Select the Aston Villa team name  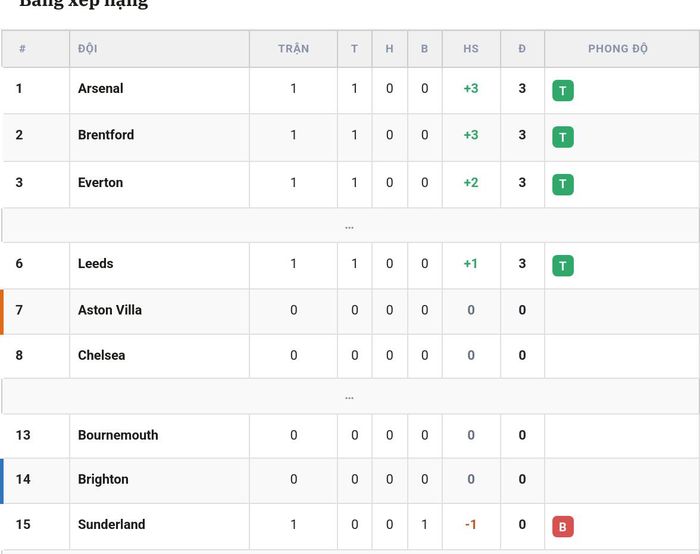(x=110, y=310)
